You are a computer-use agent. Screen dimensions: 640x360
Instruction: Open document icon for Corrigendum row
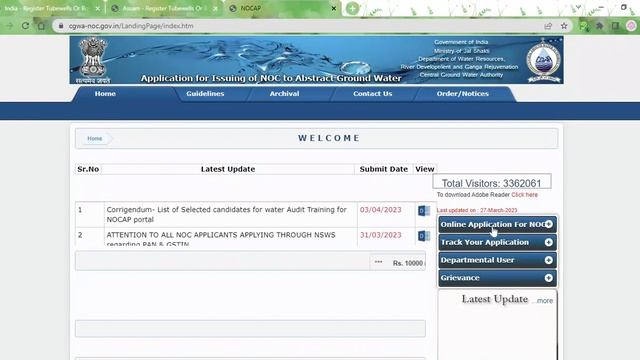click(424, 211)
